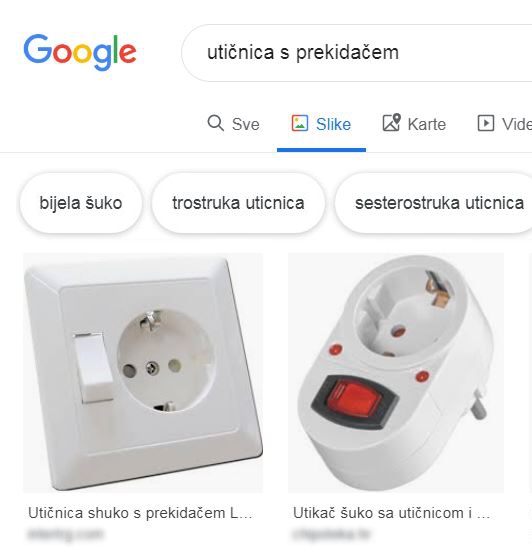Viewport: 532px width, 559px height.
Task: Select the trostruka uticnica chip
Action: coord(238,203)
